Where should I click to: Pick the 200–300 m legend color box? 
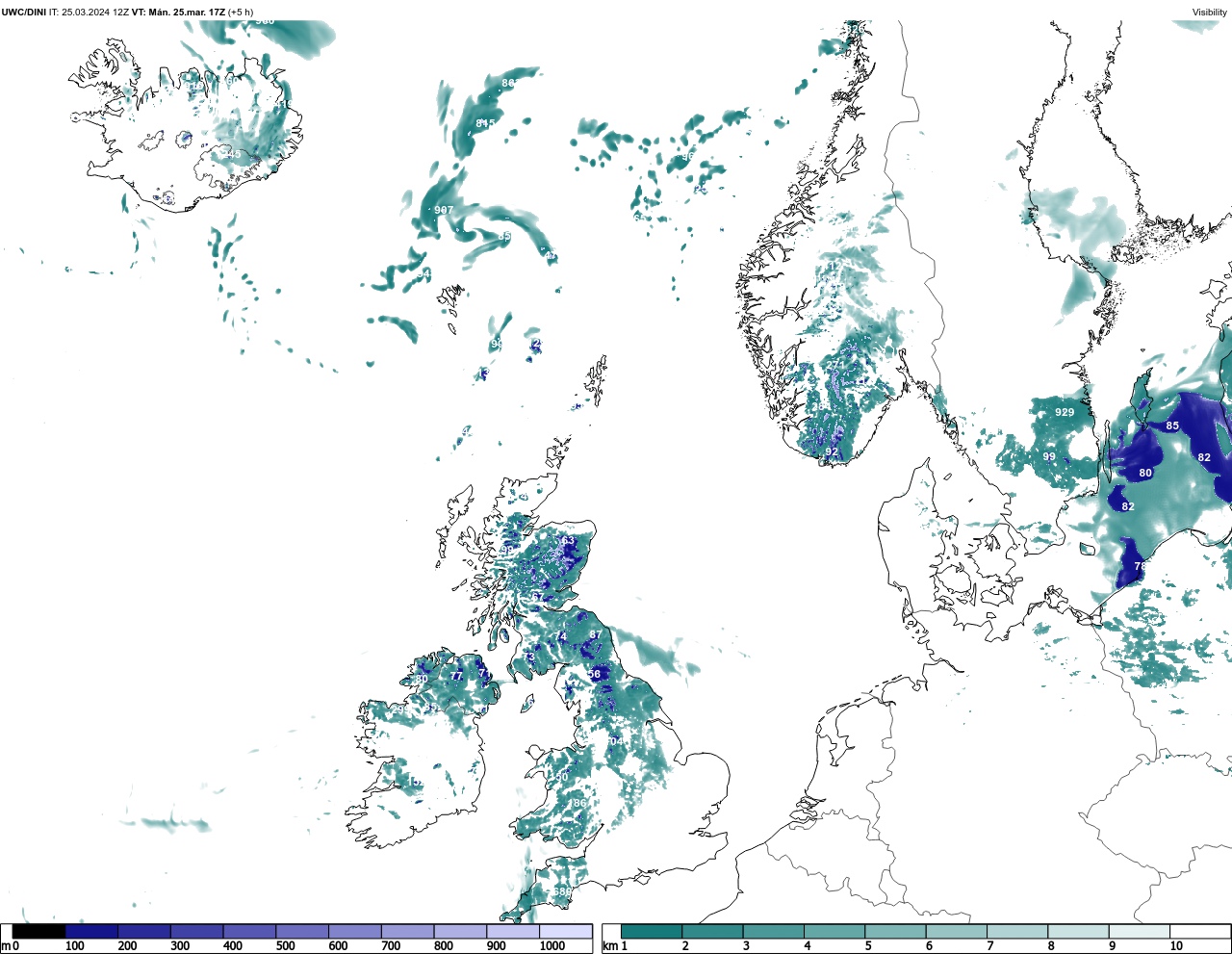(x=144, y=931)
